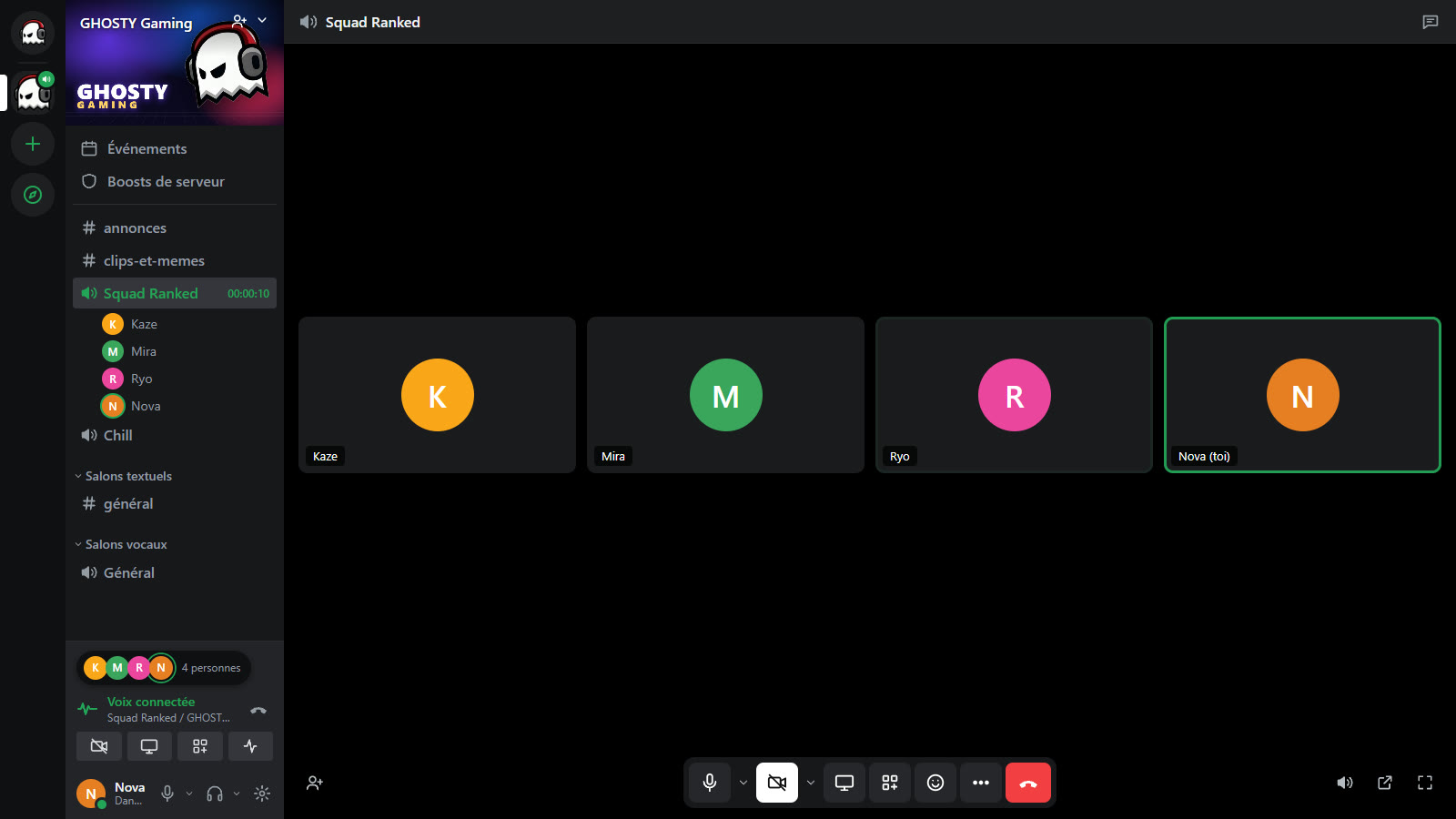Image resolution: width=1456 pixels, height=819 pixels.
Task: Open more call options ellipsis
Action: coord(981,783)
